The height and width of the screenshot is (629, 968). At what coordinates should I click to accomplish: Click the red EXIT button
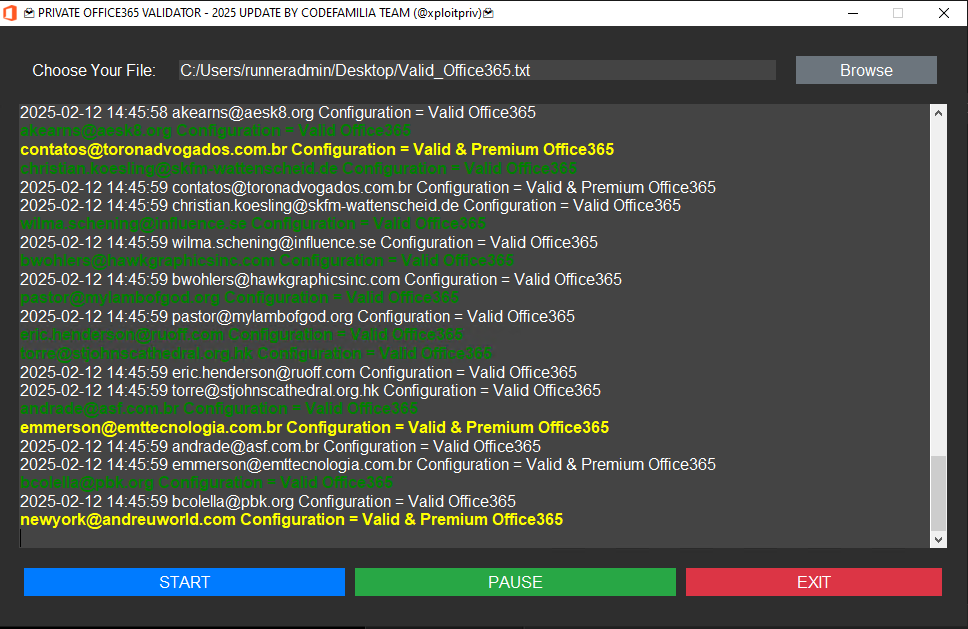tap(814, 582)
